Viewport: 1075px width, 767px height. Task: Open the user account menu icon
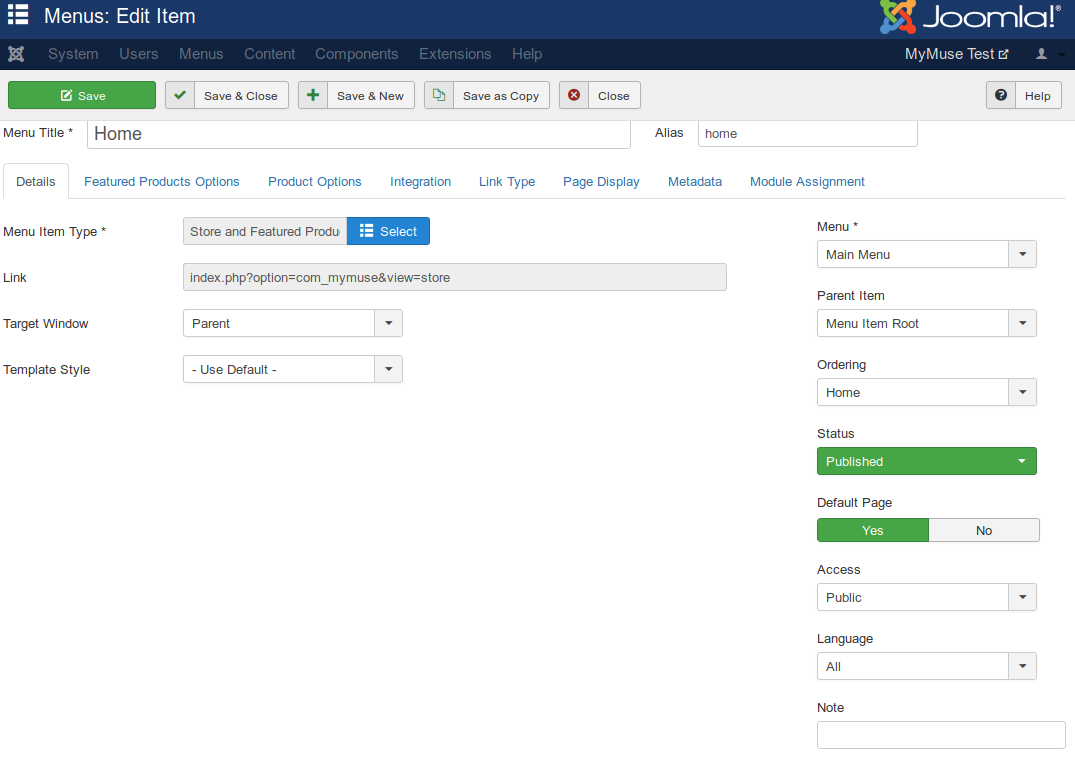point(1047,54)
